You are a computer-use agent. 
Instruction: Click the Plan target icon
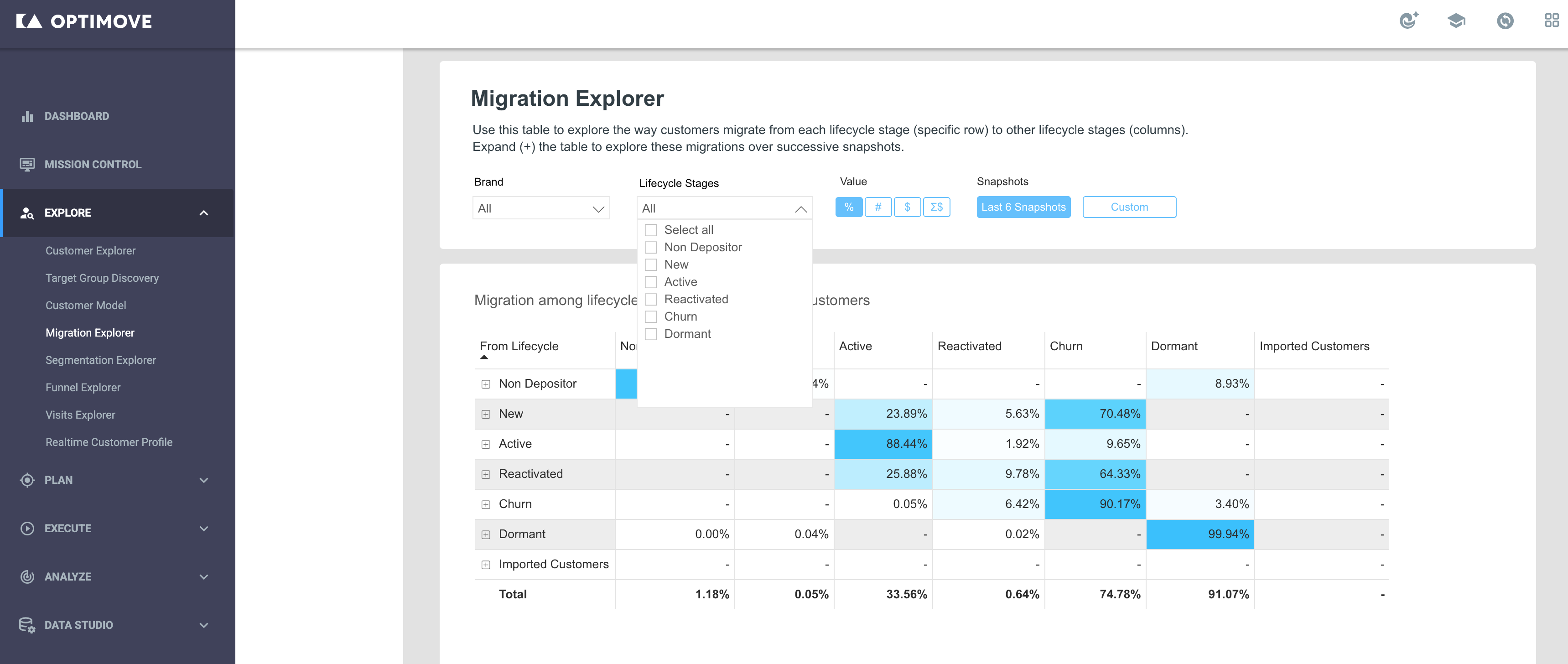pos(27,480)
